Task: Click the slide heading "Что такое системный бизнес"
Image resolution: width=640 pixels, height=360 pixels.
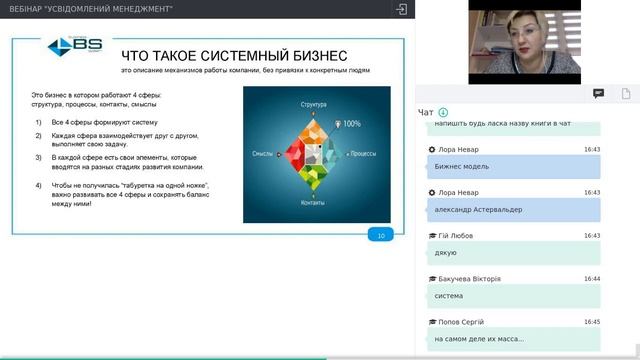Action: pos(234,56)
